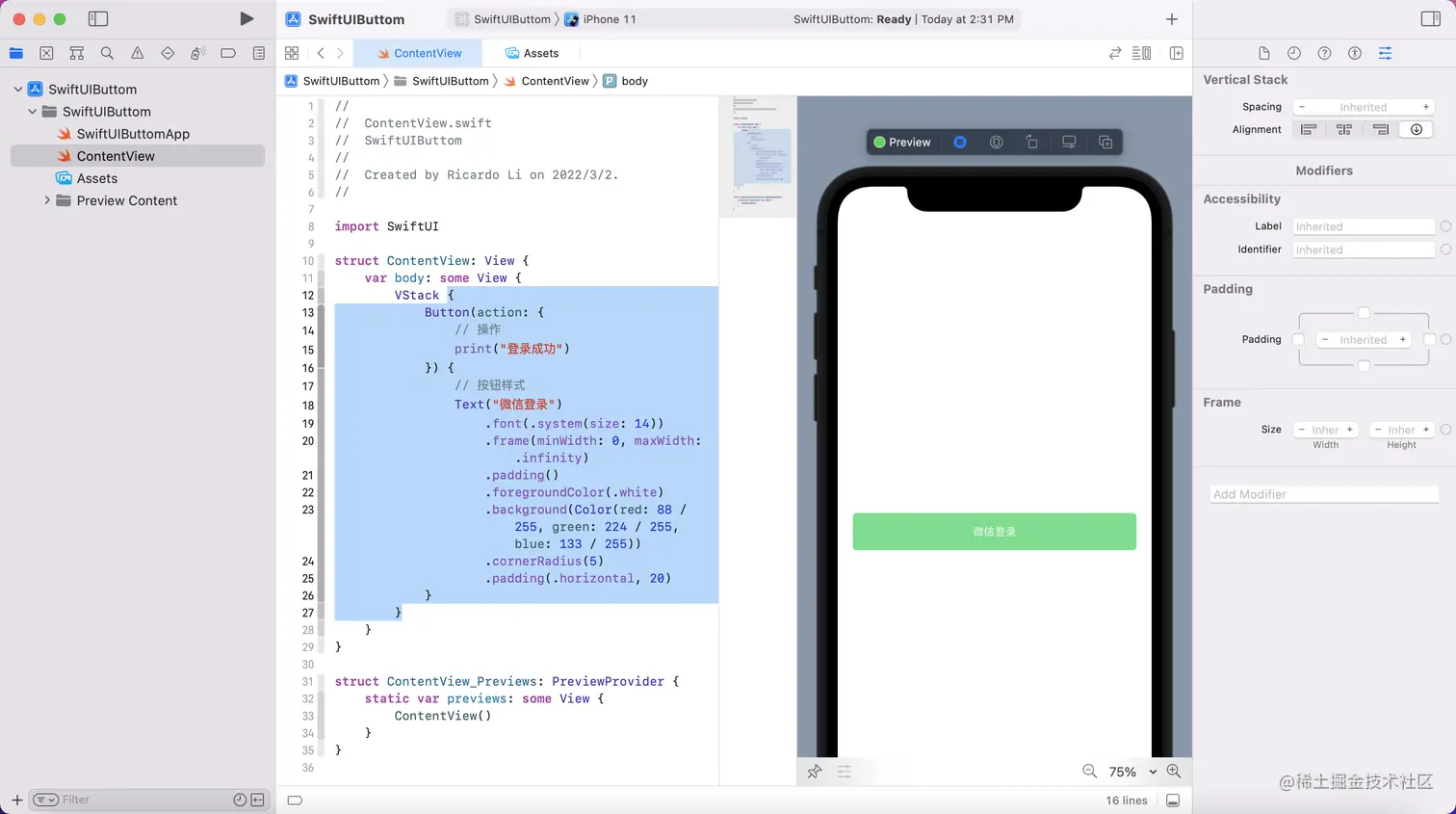The height and width of the screenshot is (814, 1456).
Task: Increase spacing with the plus stepper
Action: (1426, 107)
